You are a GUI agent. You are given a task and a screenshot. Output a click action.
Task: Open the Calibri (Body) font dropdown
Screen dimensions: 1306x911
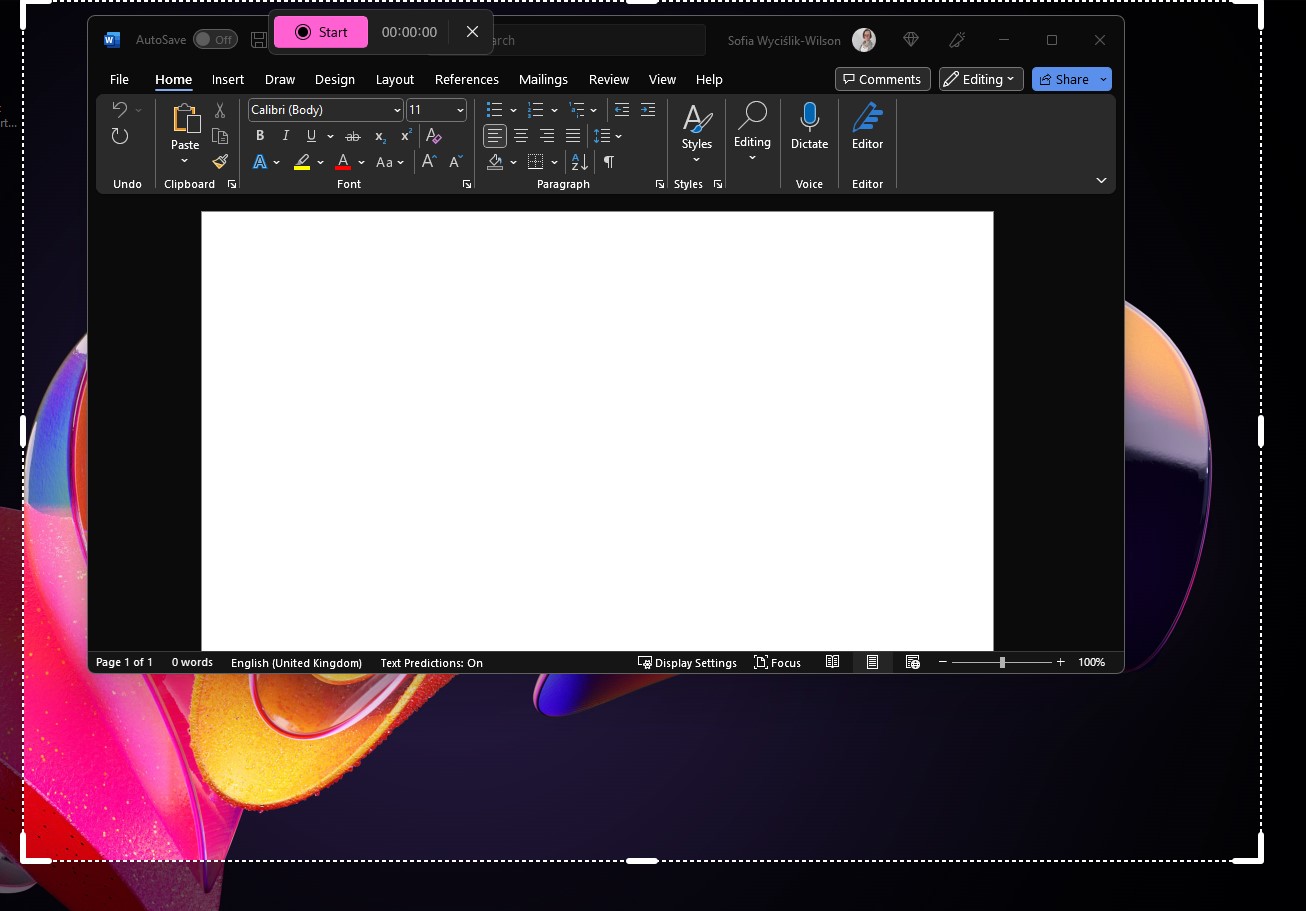pos(397,110)
